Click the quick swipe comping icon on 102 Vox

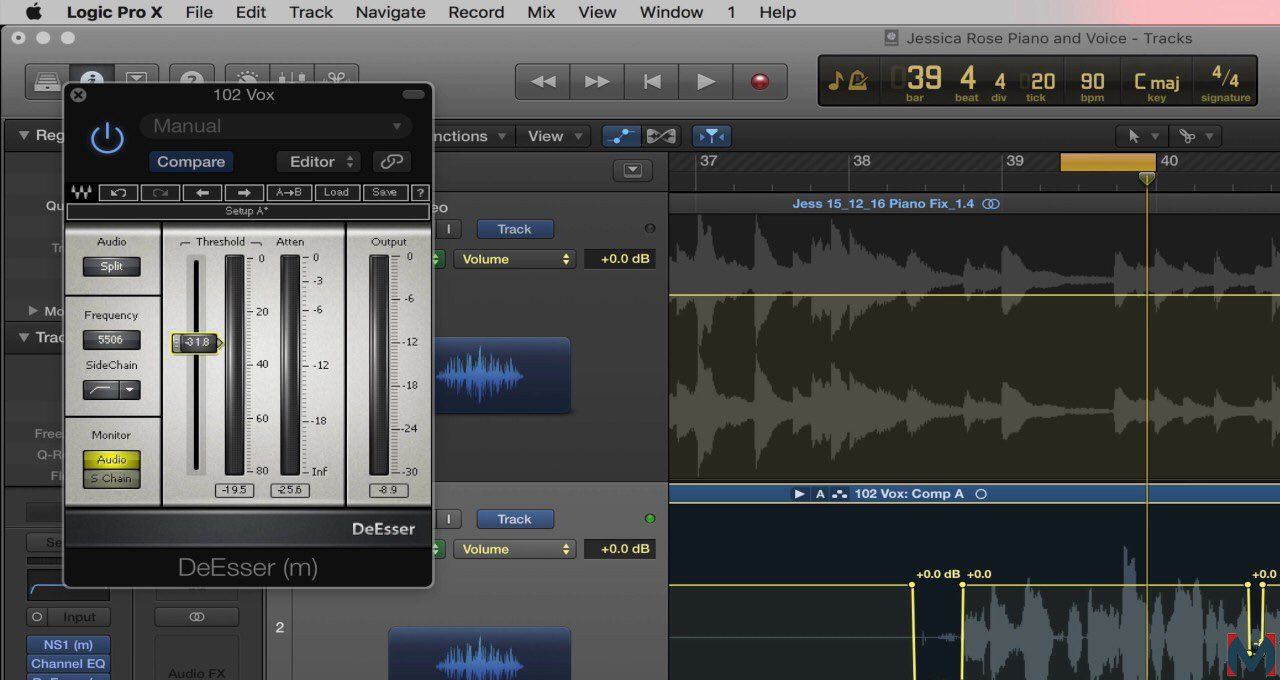840,494
